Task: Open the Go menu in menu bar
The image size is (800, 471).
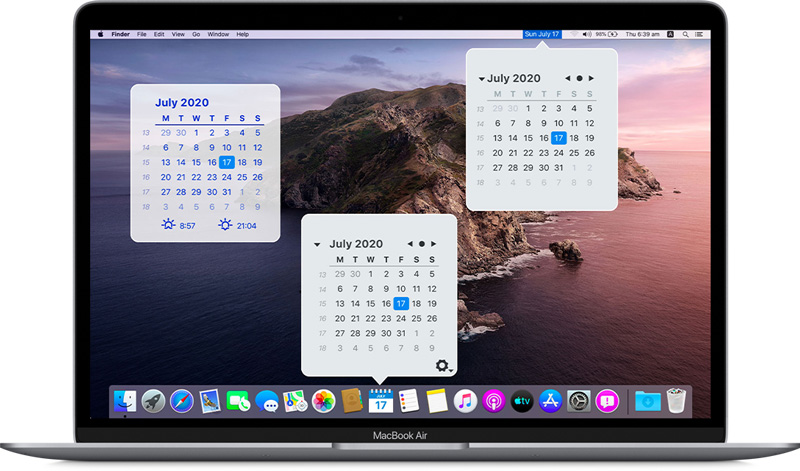Action: point(195,34)
